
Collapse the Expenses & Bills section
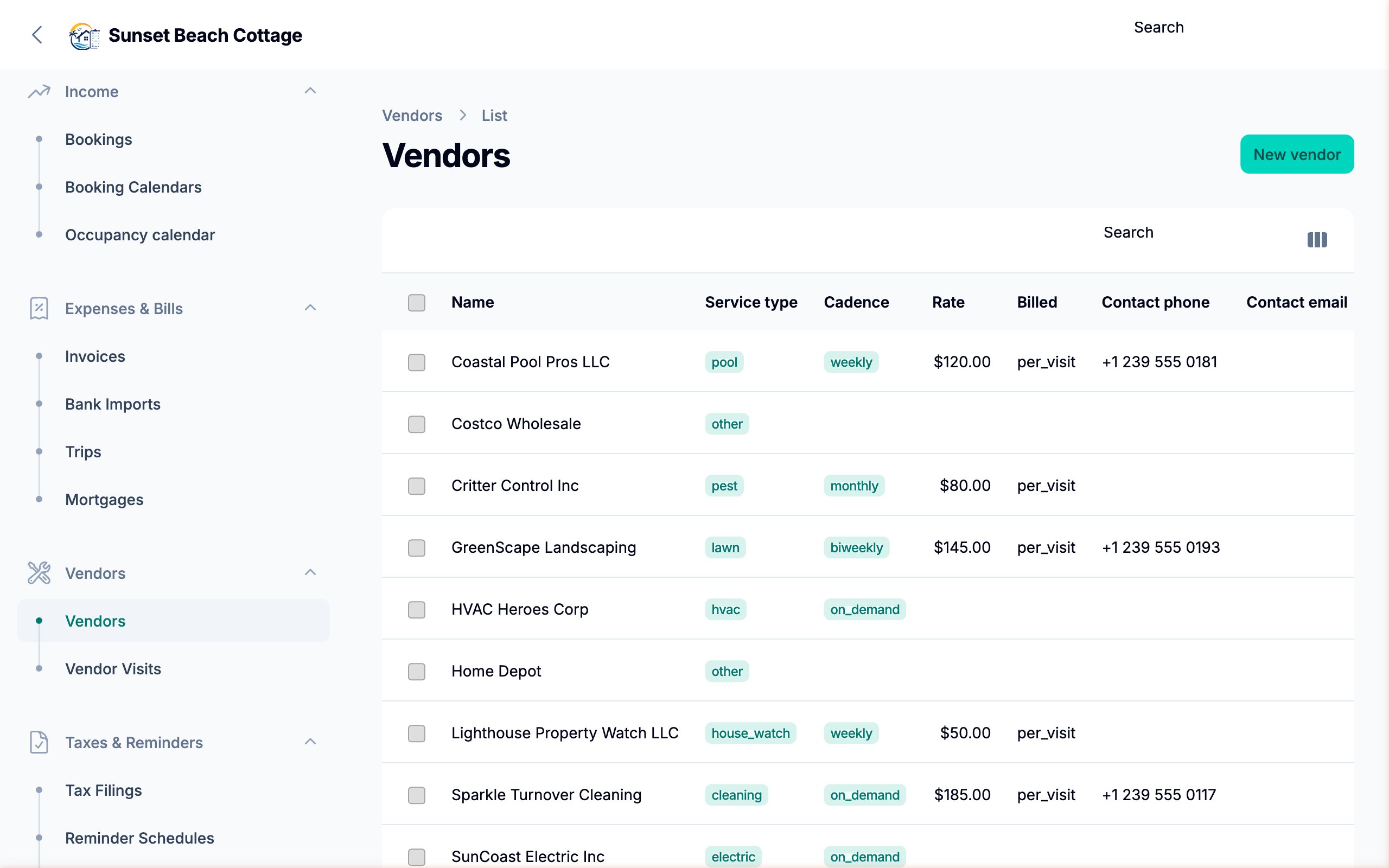click(x=310, y=308)
